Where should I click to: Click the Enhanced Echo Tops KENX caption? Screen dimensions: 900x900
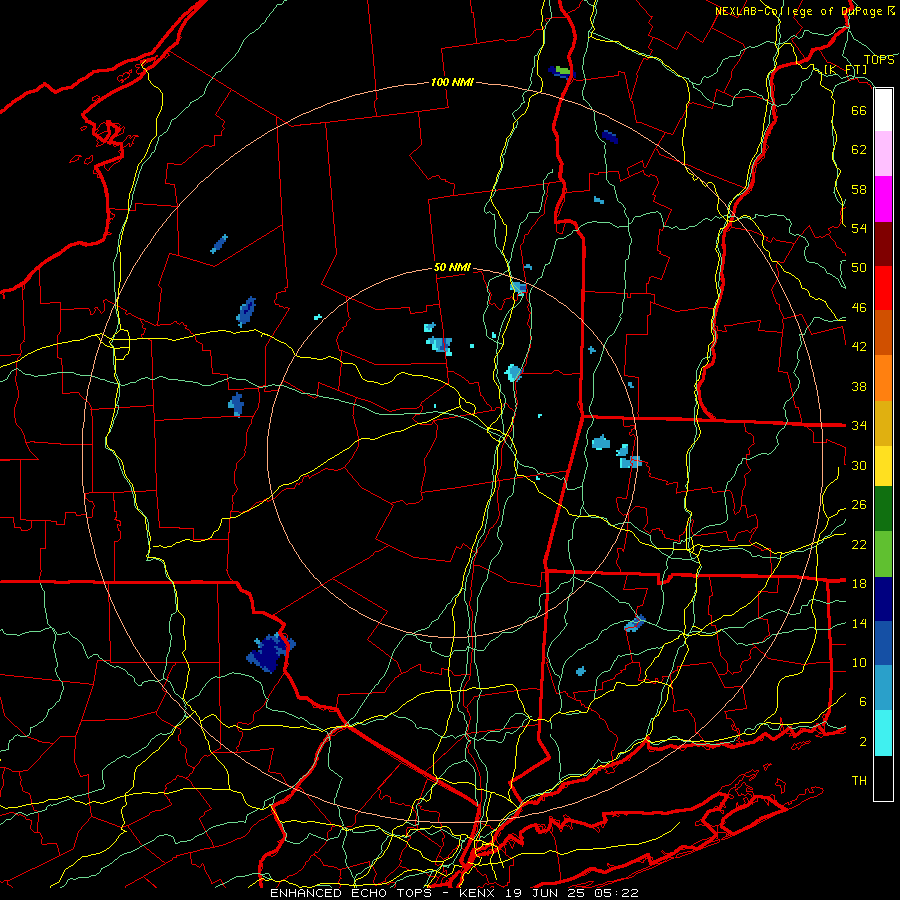click(x=453, y=893)
